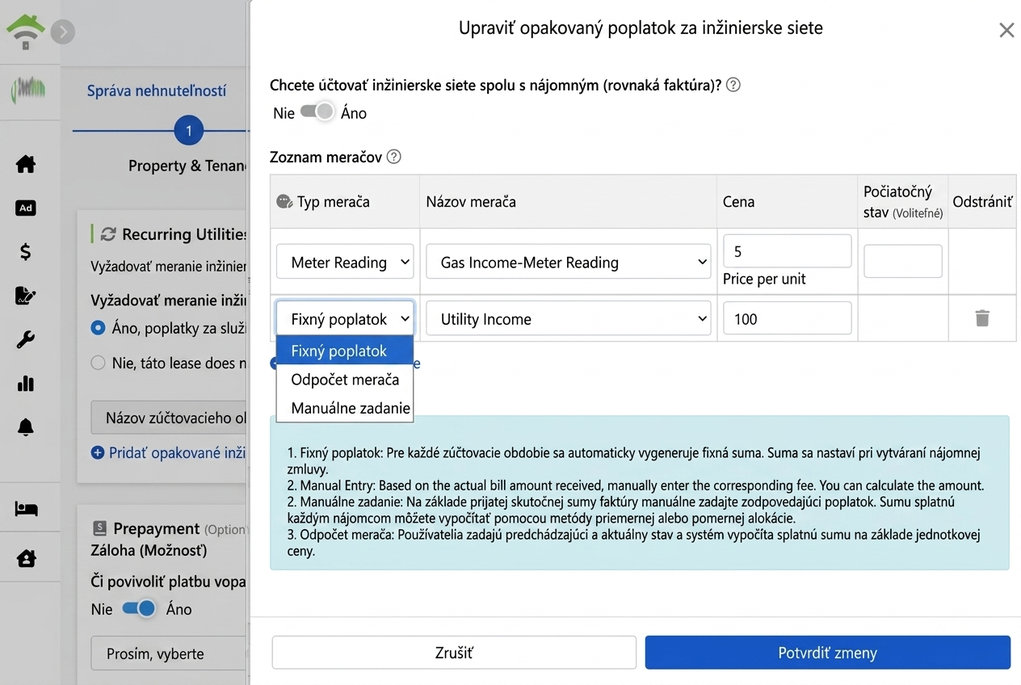The width and height of the screenshot is (1021, 685).
Task: Open the bar chart reports icon
Action: [25, 383]
